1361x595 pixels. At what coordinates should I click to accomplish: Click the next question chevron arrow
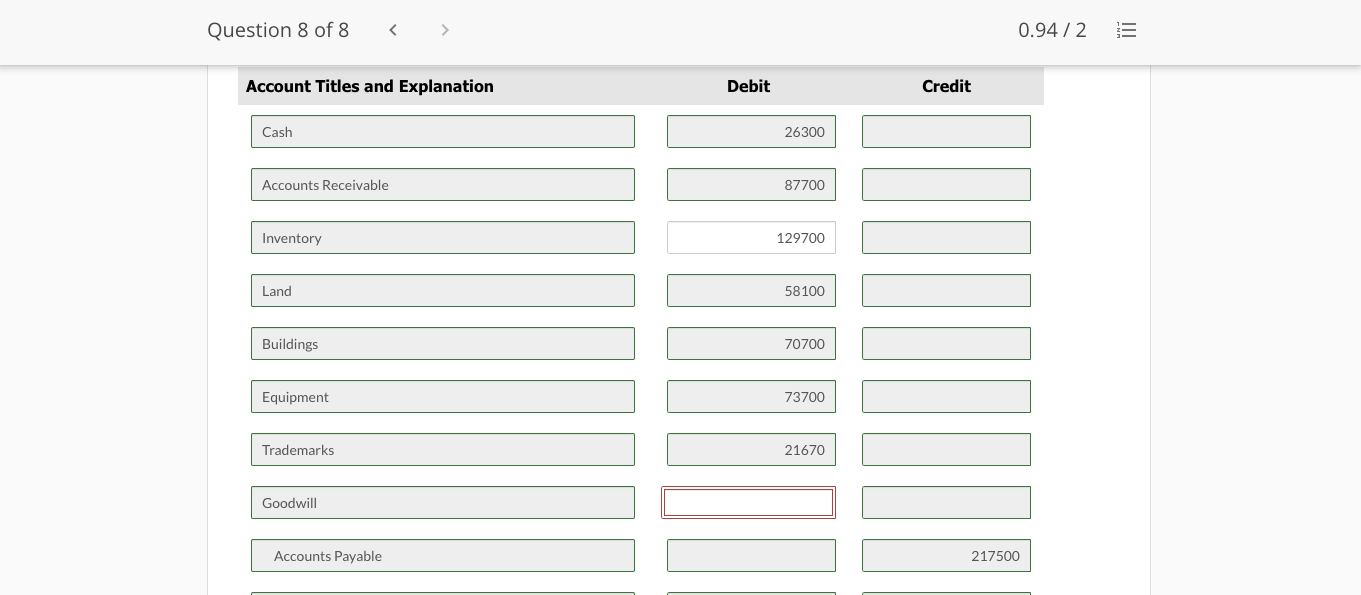(x=445, y=30)
